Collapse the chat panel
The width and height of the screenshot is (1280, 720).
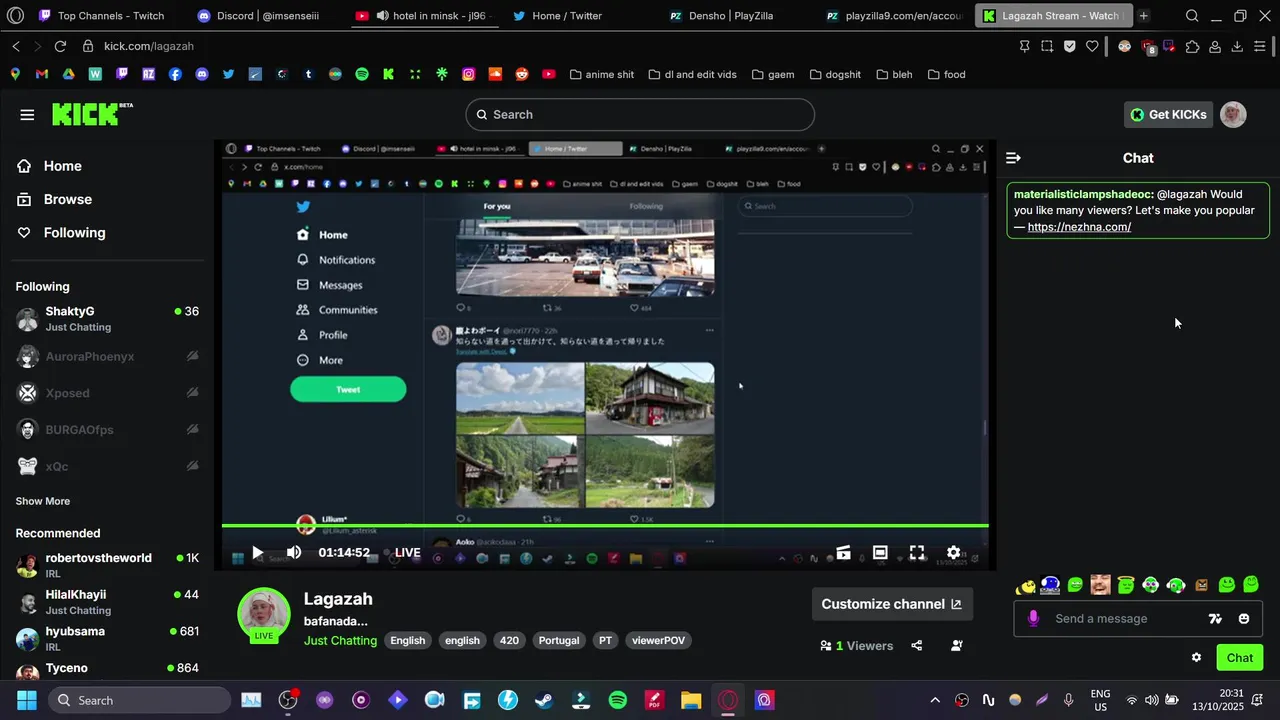(x=1013, y=158)
